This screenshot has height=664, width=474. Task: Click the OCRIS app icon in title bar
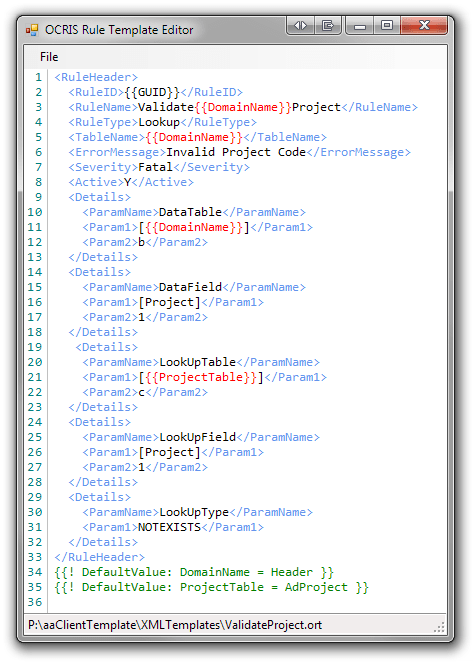pyautogui.click(x=32, y=30)
